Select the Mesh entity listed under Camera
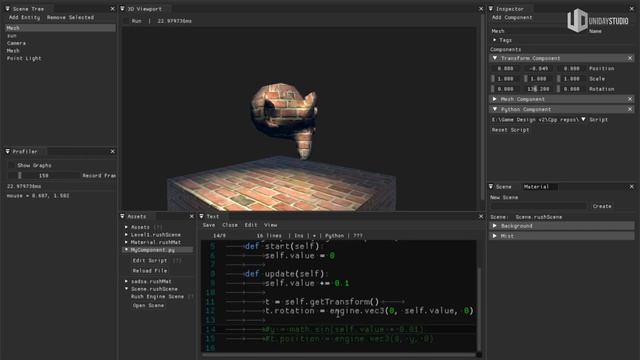The width and height of the screenshot is (640, 360). point(13,51)
